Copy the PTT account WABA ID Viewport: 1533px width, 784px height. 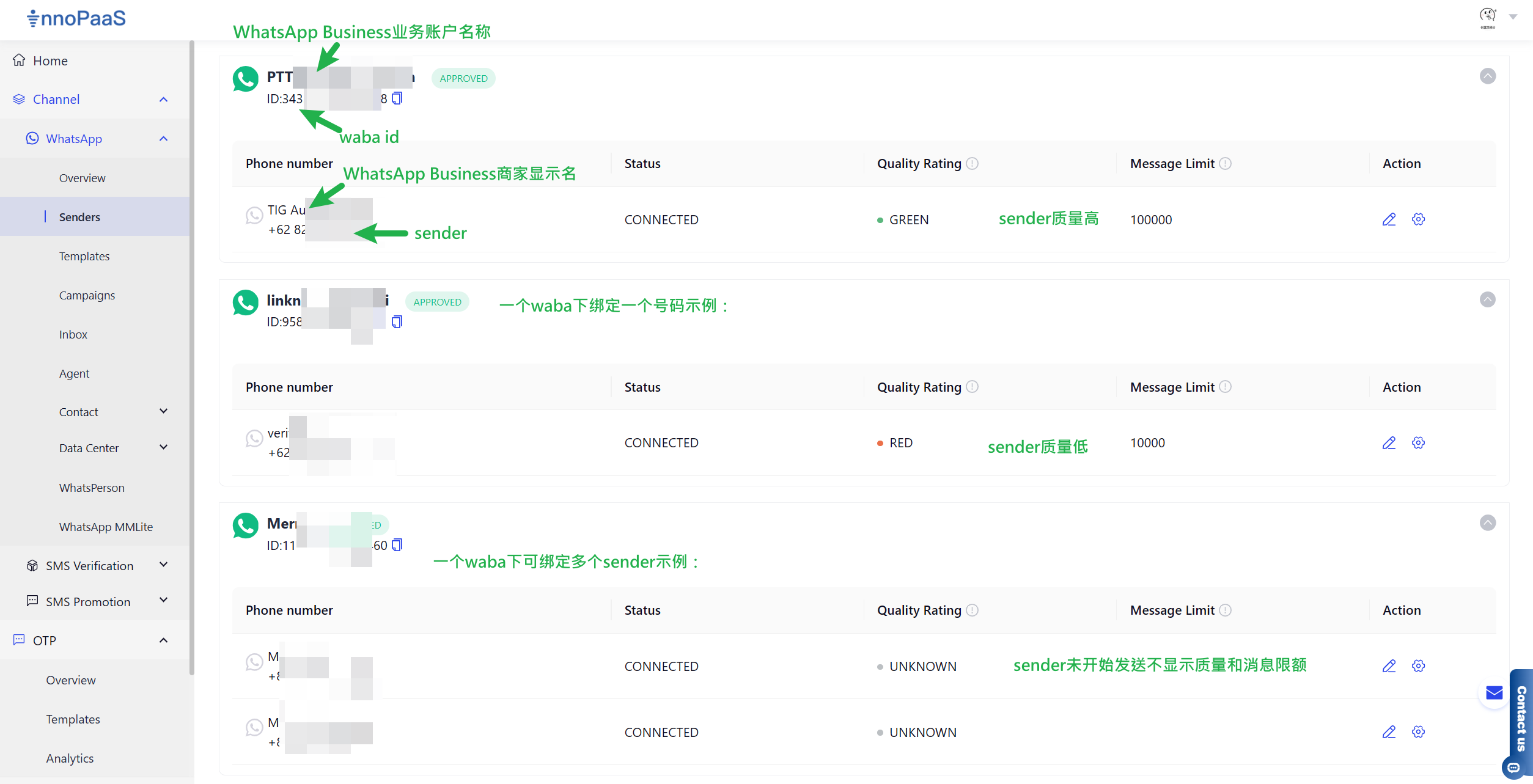coord(397,98)
